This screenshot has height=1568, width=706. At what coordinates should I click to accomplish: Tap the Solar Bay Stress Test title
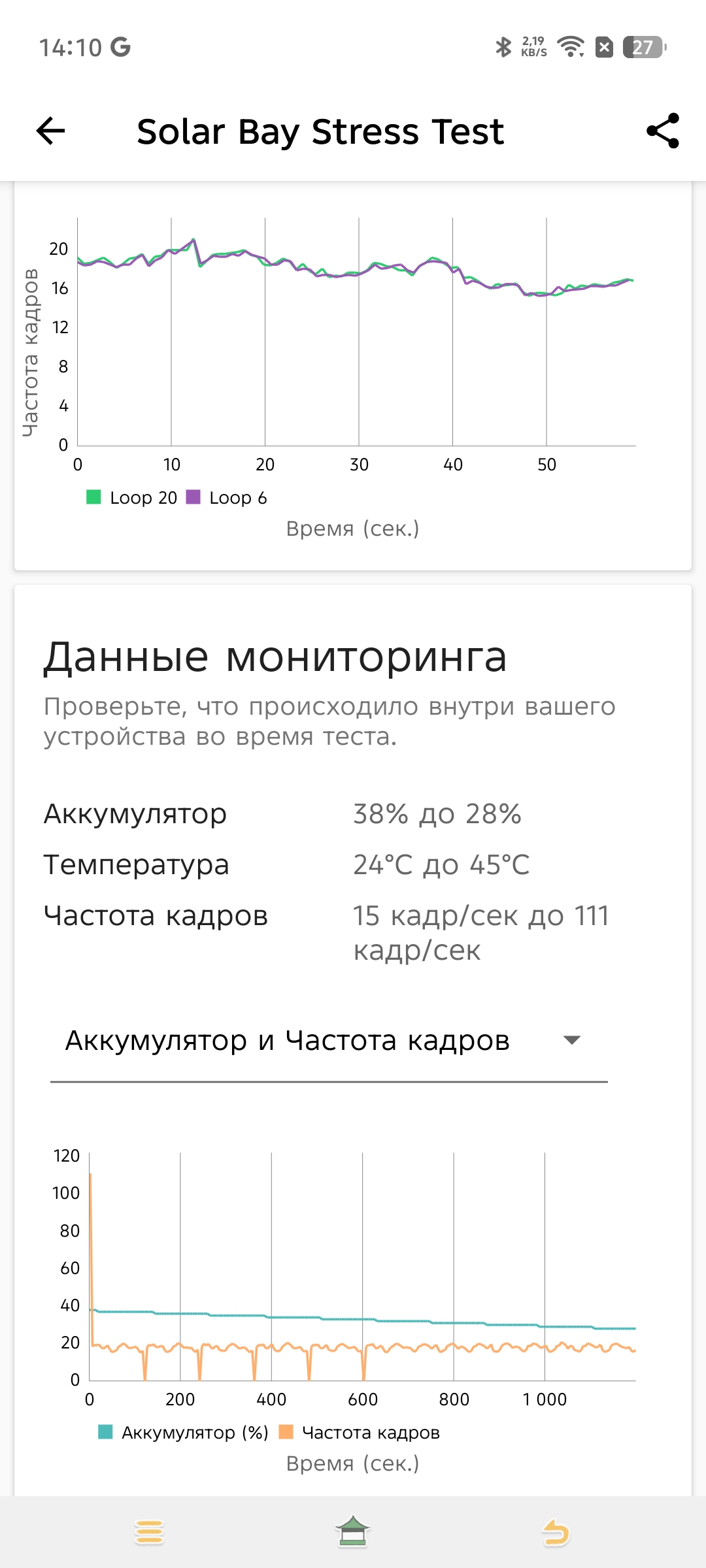pos(320,131)
